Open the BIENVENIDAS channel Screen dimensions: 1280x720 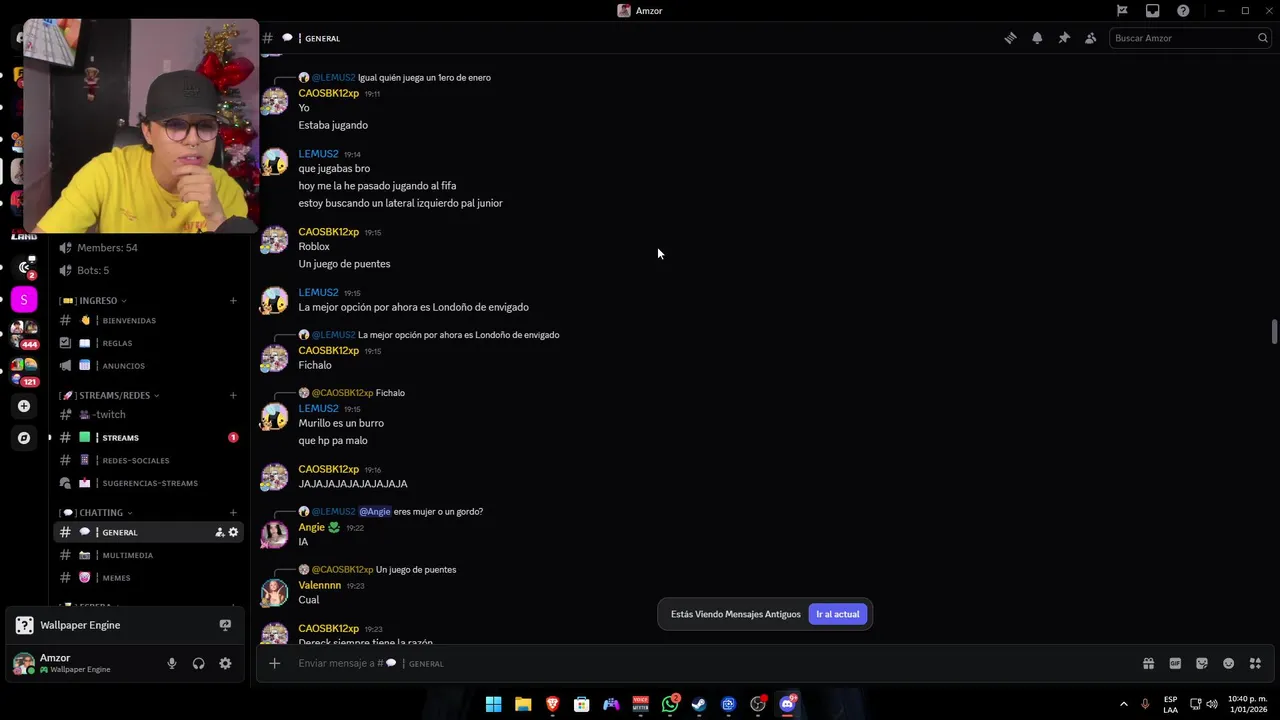point(148,320)
